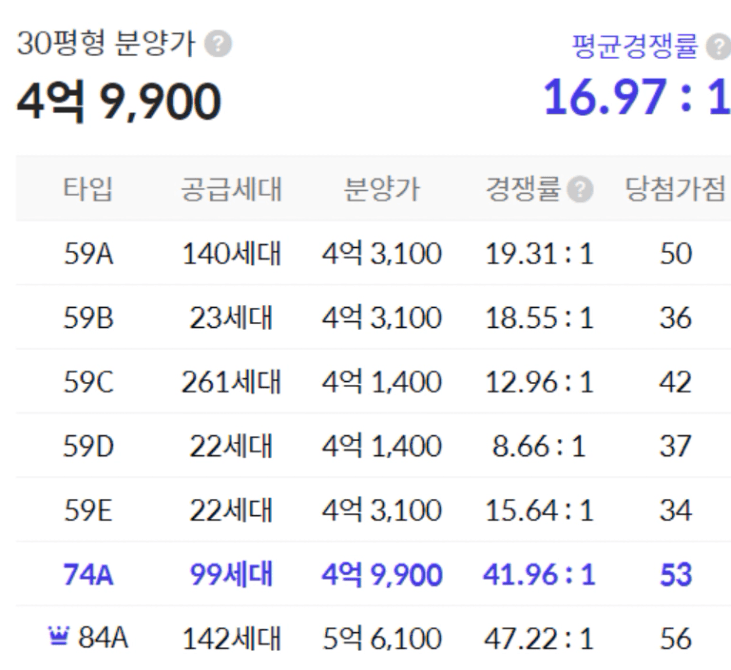Click the 18.55 : 1 ratio cell
The image size is (731, 670).
pyautogui.click(x=539, y=319)
